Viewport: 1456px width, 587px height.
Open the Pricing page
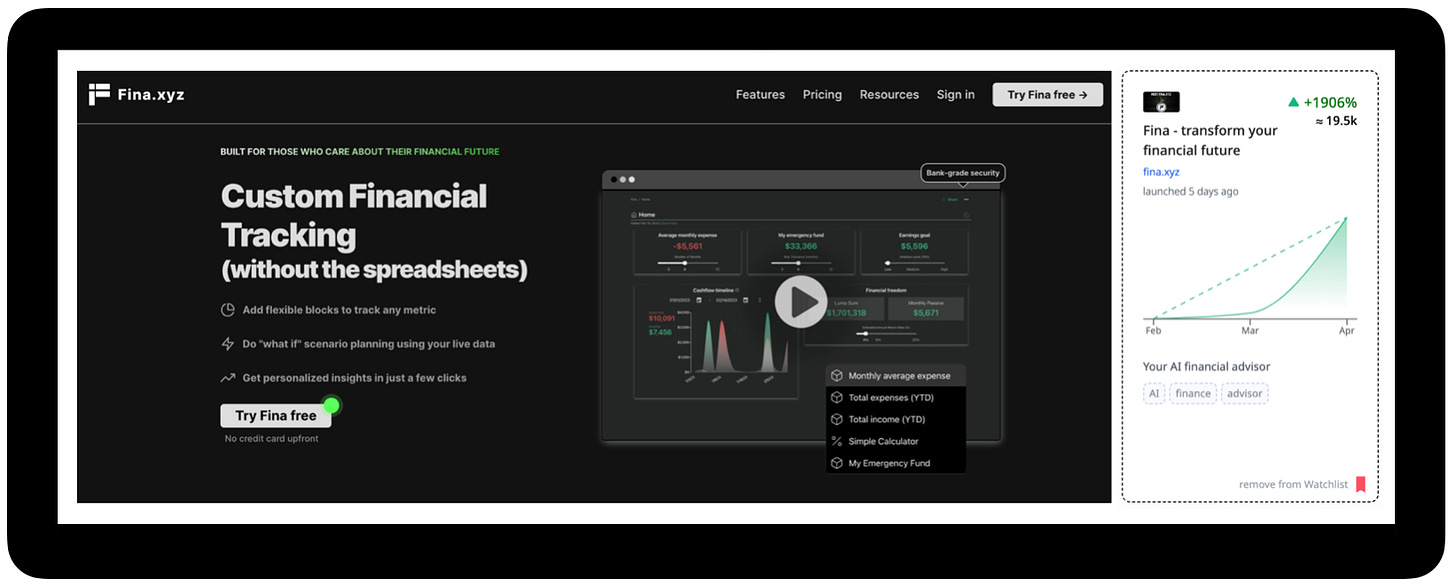coord(822,95)
